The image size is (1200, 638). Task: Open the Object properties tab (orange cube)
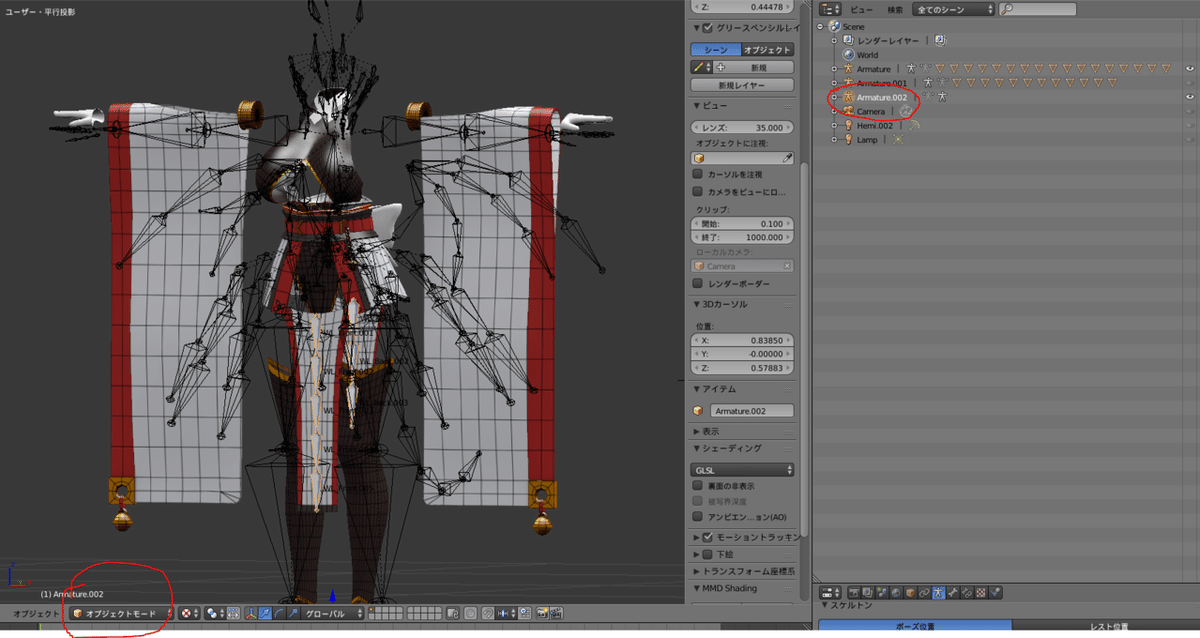(910, 593)
